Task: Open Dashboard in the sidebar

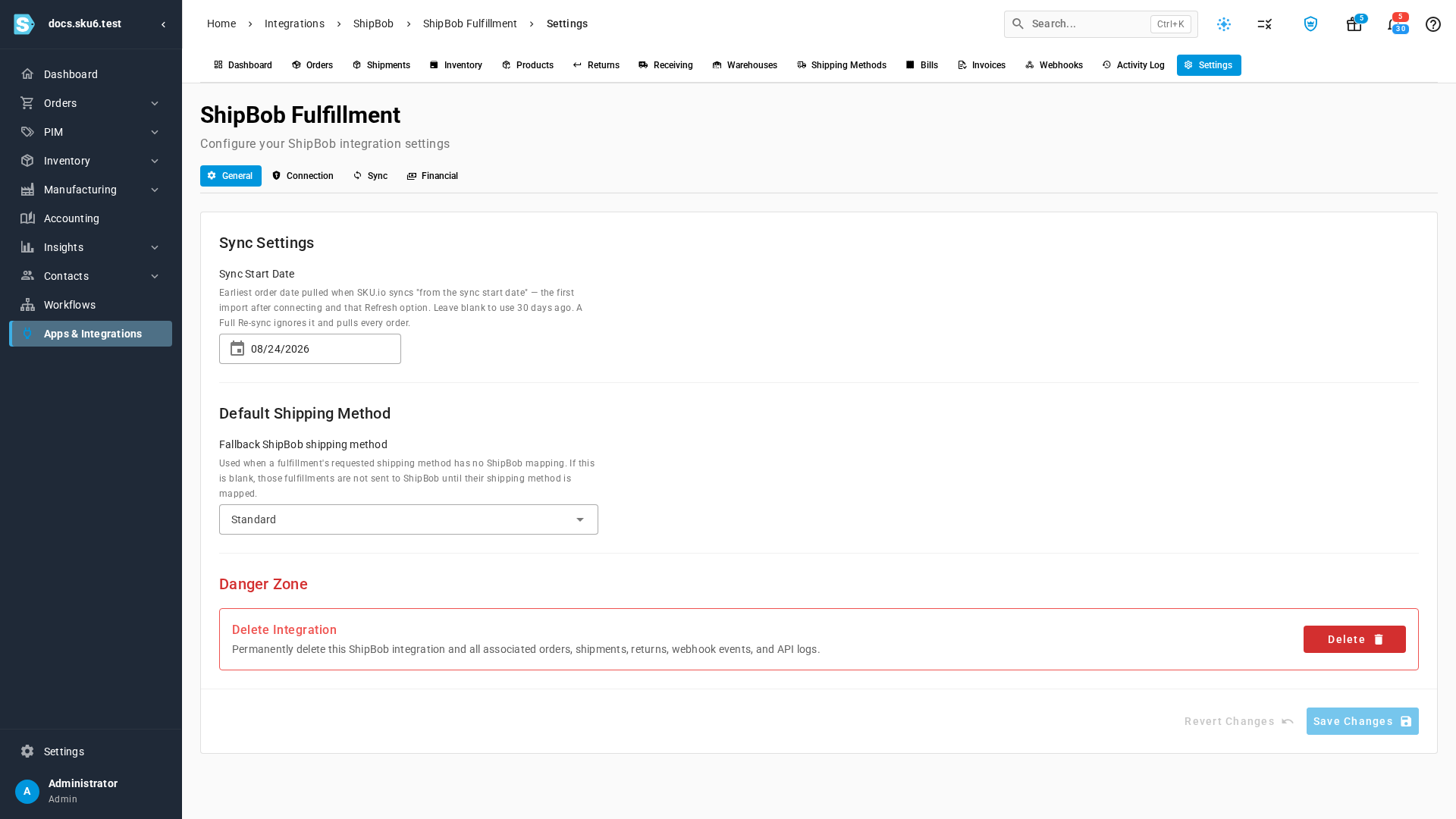Action: (x=90, y=74)
